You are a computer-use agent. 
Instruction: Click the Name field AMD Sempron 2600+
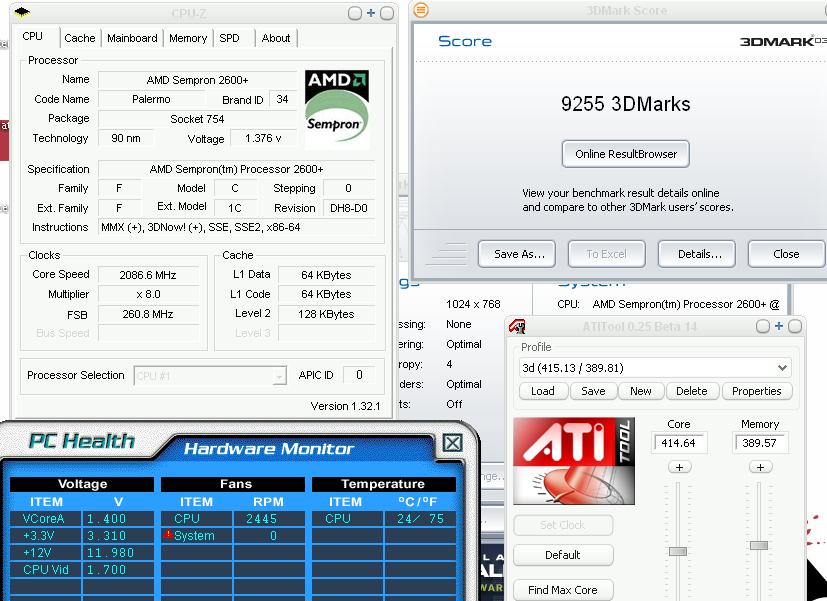pyautogui.click(x=198, y=80)
